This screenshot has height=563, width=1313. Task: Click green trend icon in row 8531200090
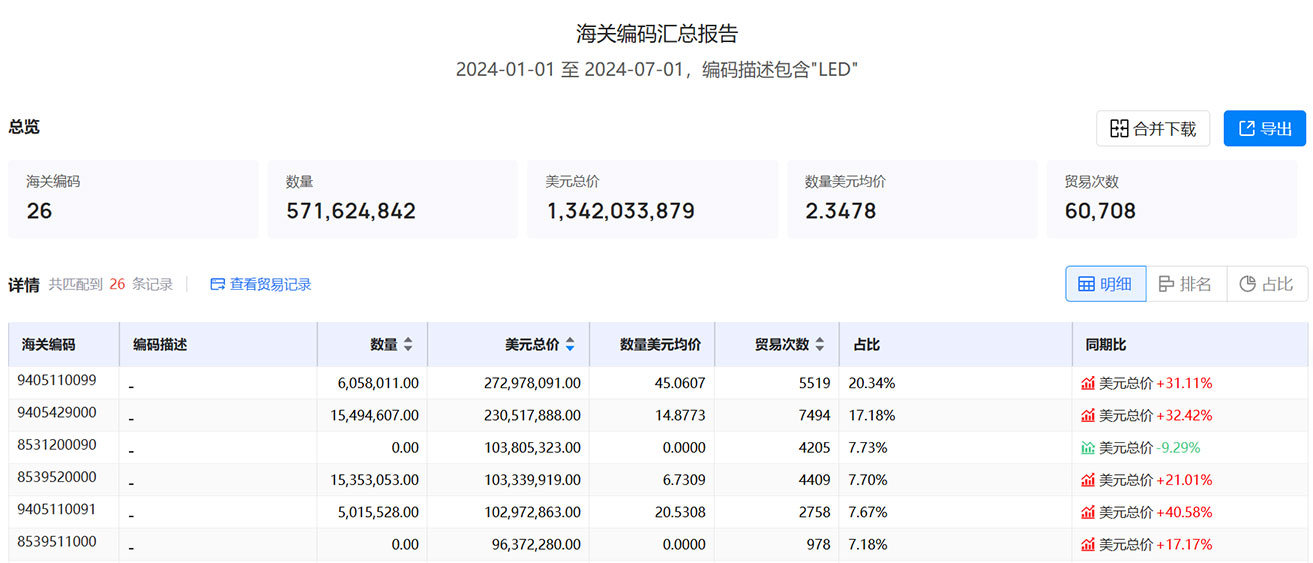pyautogui.click(x=1088, y=448)
